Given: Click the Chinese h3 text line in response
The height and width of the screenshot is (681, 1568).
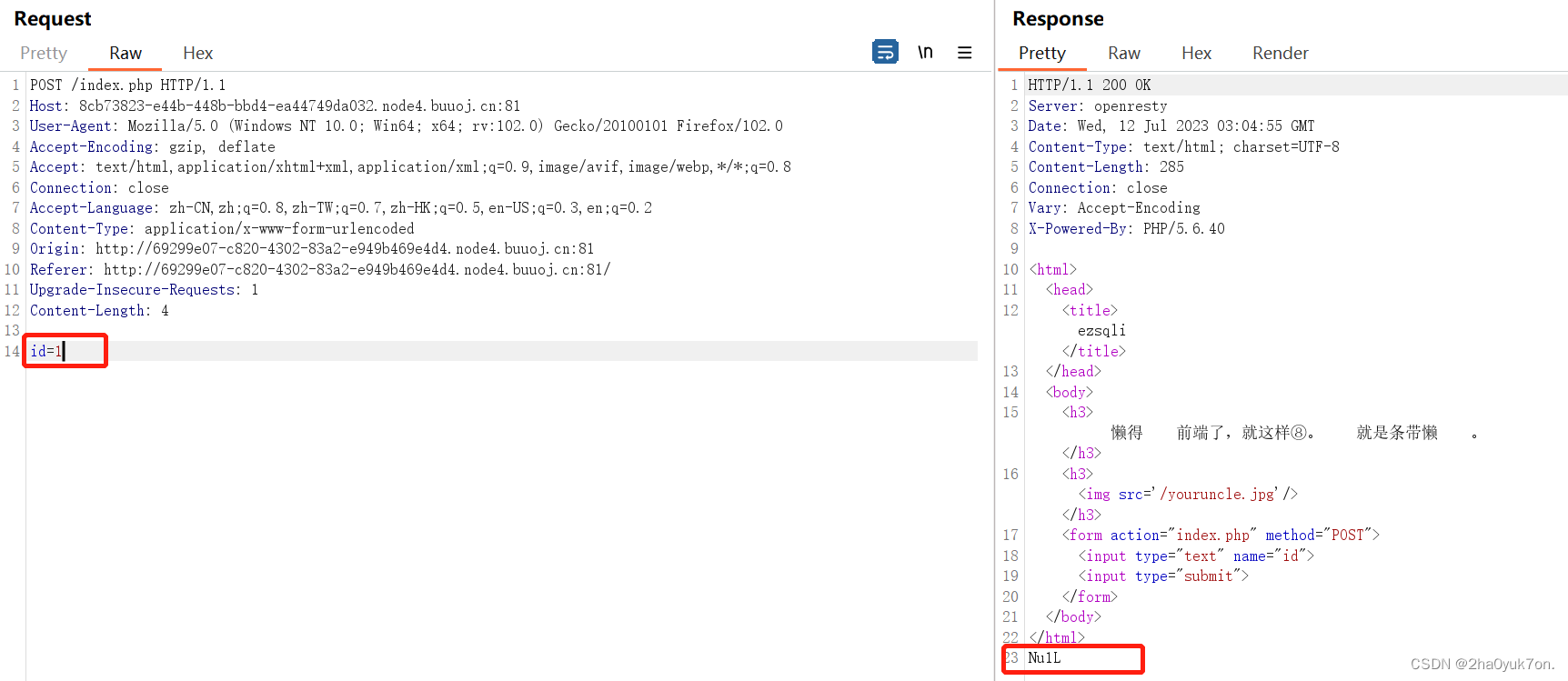Looking at the screenshot, I should click(x=1293, y=433).
